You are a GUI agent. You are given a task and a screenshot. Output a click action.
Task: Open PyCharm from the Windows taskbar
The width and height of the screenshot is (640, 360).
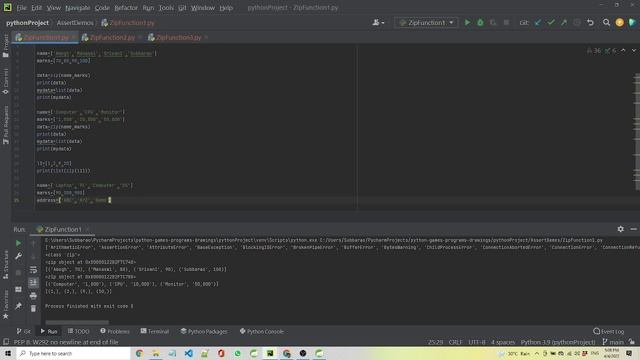tap(270, 353)
